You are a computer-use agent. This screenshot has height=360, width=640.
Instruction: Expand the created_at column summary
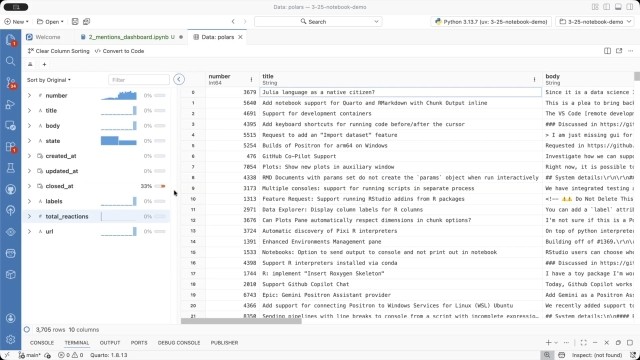click(29, 156)
